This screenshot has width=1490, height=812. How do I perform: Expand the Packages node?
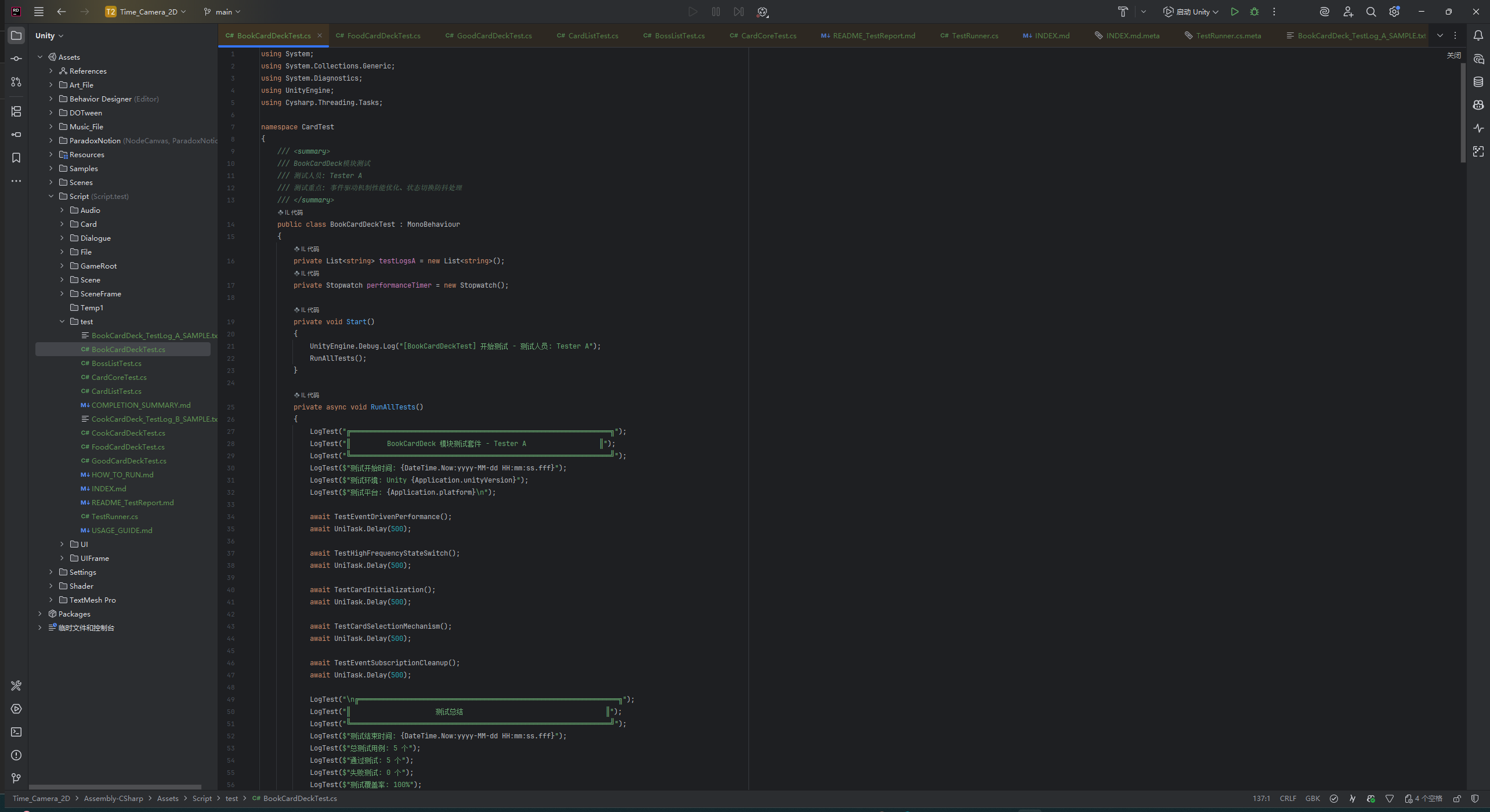[40, 614]
